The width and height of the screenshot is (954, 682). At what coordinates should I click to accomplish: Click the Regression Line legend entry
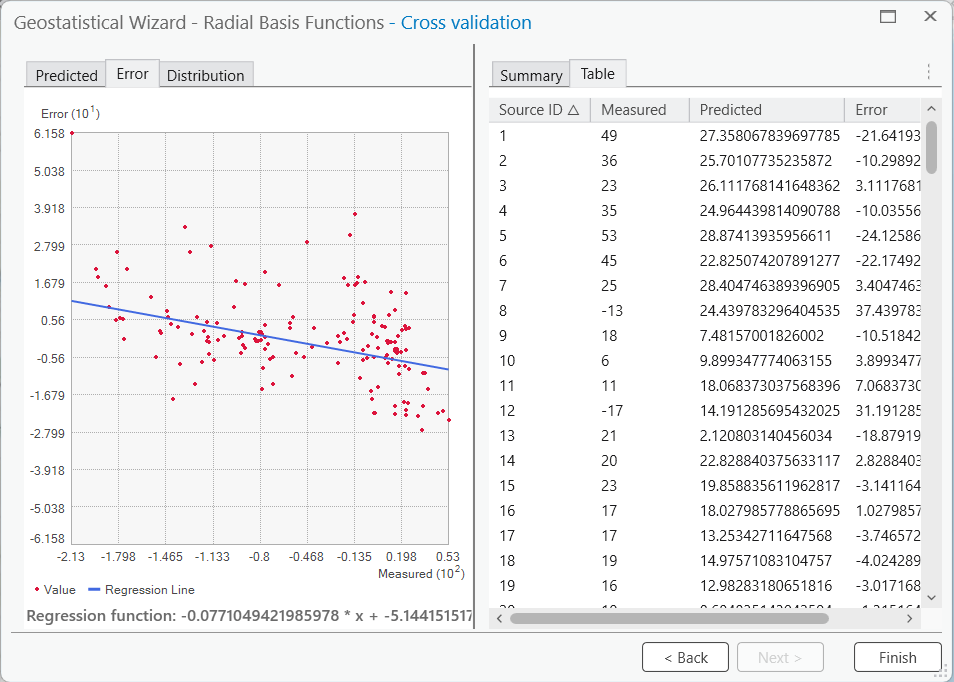point(141,590)
